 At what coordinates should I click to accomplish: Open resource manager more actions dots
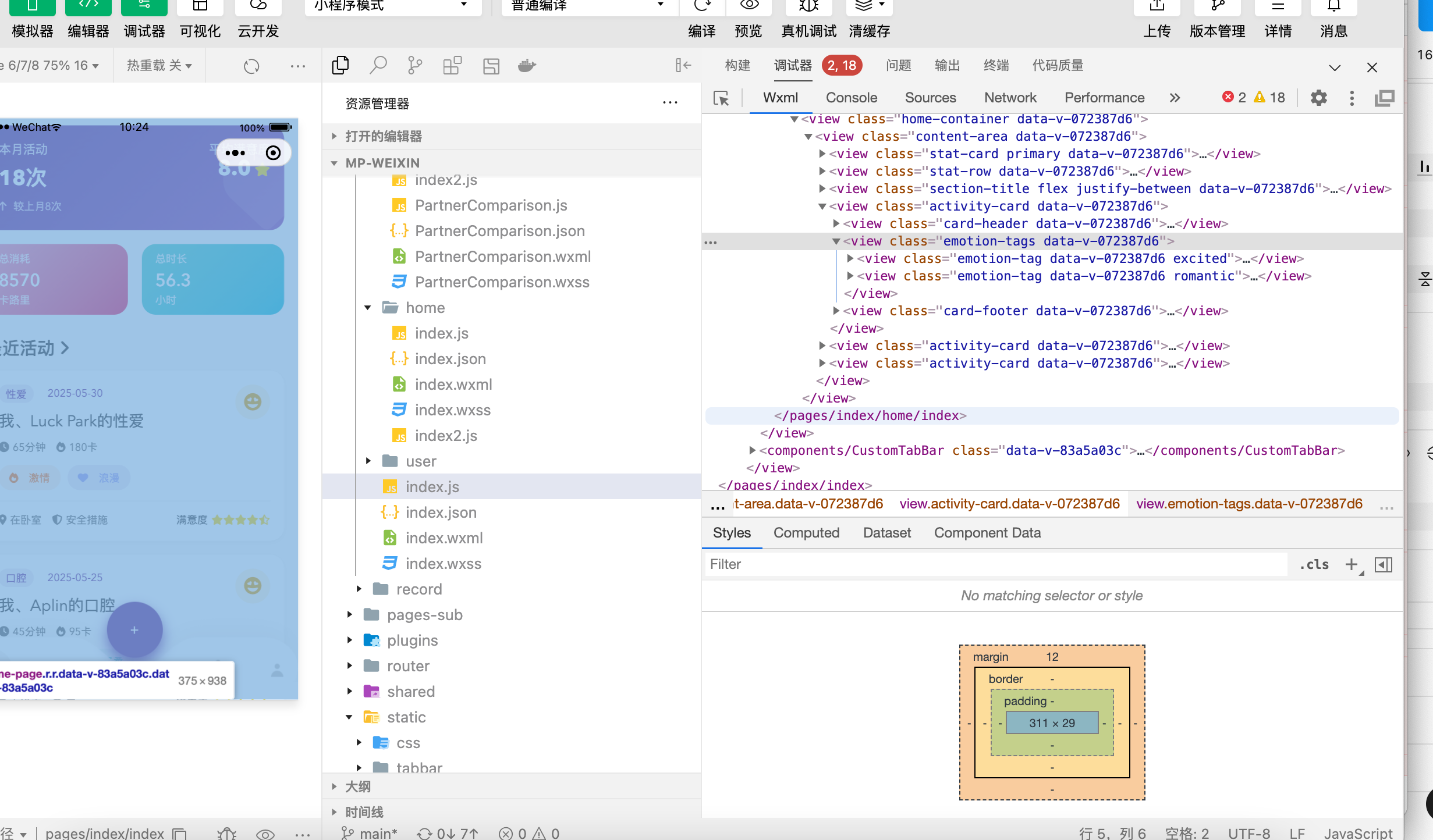pyautogui.click(x=670, y=103)
